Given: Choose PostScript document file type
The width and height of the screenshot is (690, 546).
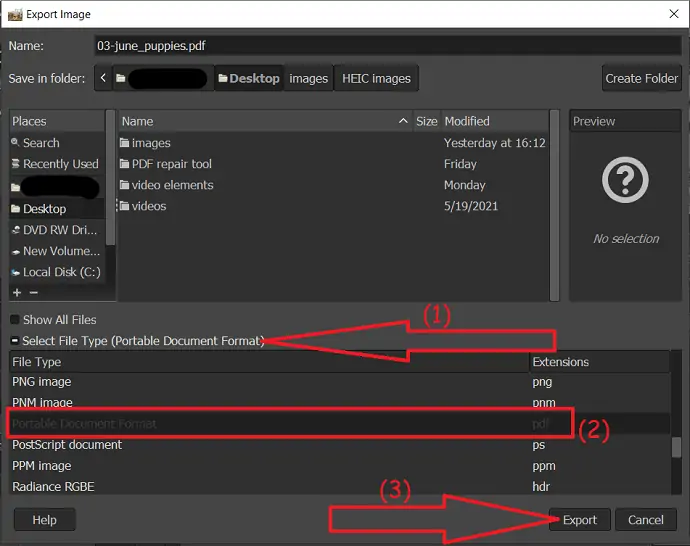Looking at the screenshot, I should click(340, 444).
